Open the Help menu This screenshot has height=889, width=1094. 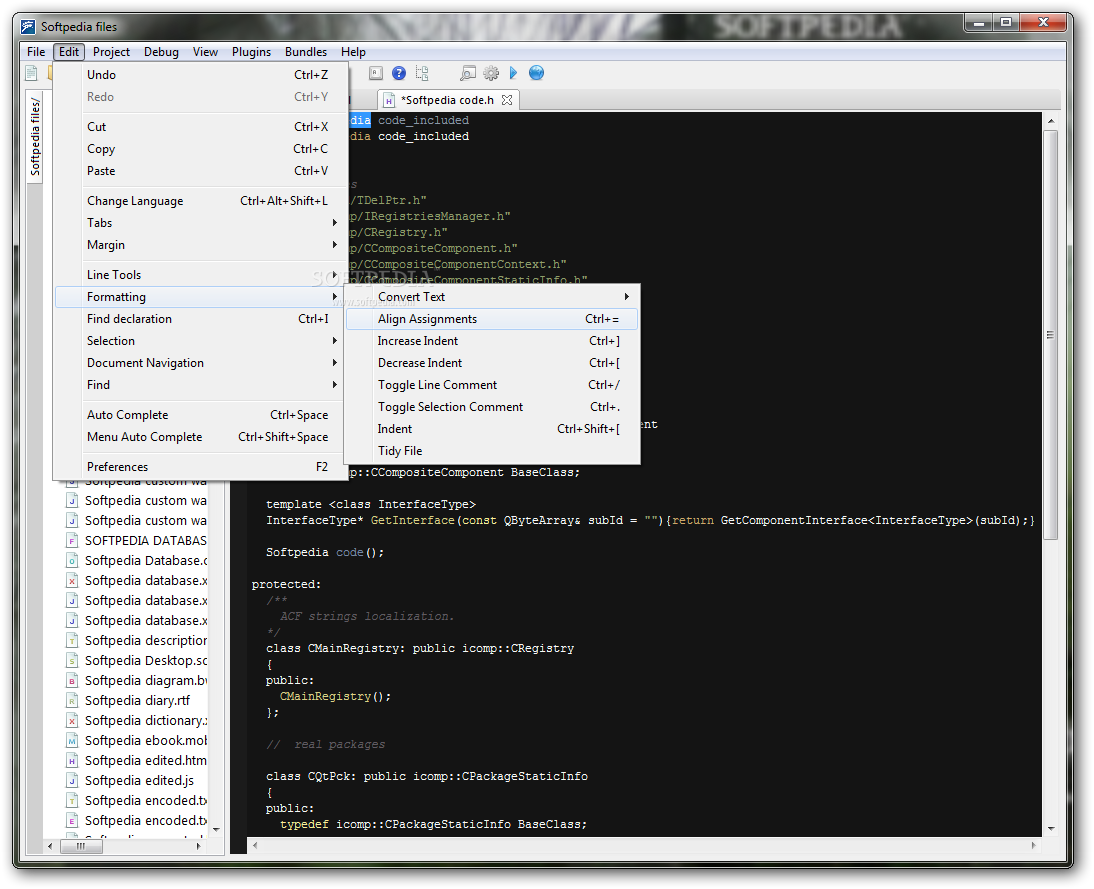point(353,52)
